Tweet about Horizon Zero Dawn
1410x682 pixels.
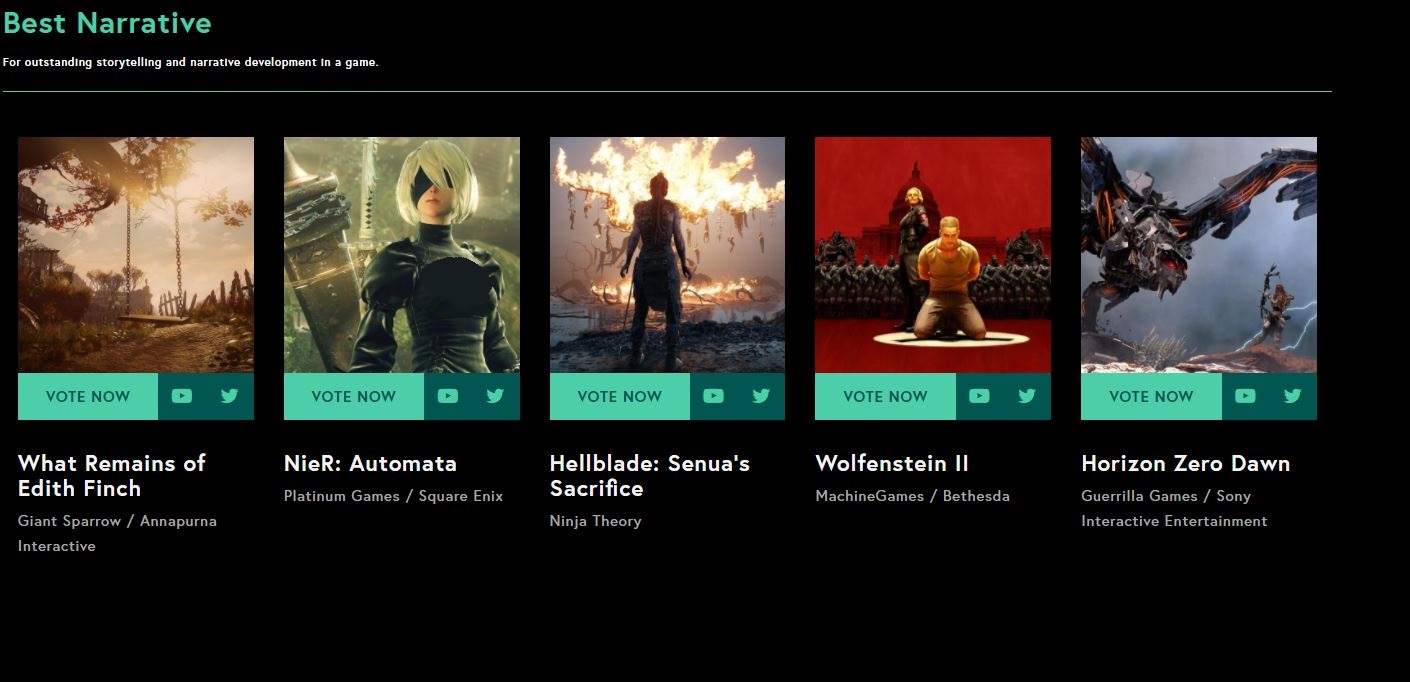pos(1293,396)
